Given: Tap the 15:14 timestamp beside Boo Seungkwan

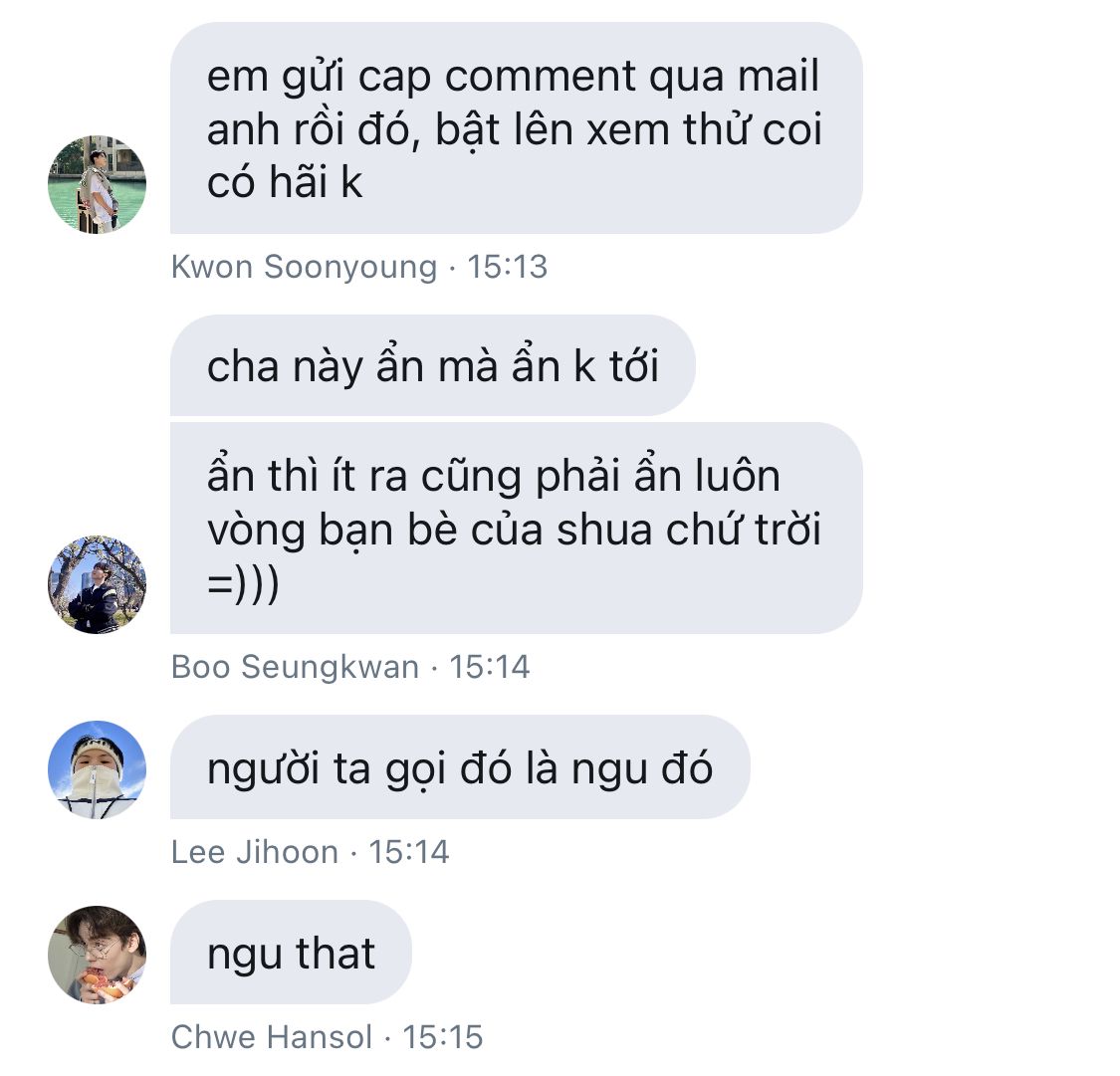Looking at the screenshot, I should tap(489, 667).
